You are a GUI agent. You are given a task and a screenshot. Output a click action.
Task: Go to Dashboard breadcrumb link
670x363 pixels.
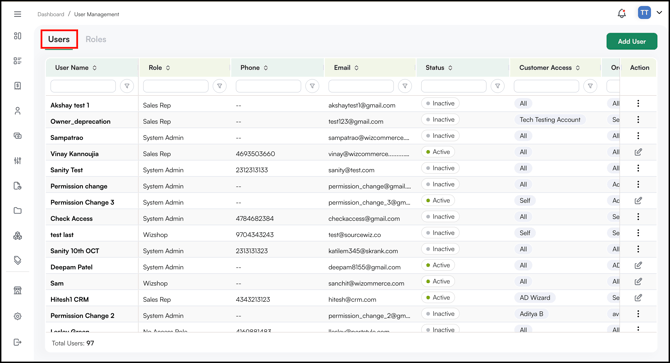pyautogui.click(x=50, y=14)
